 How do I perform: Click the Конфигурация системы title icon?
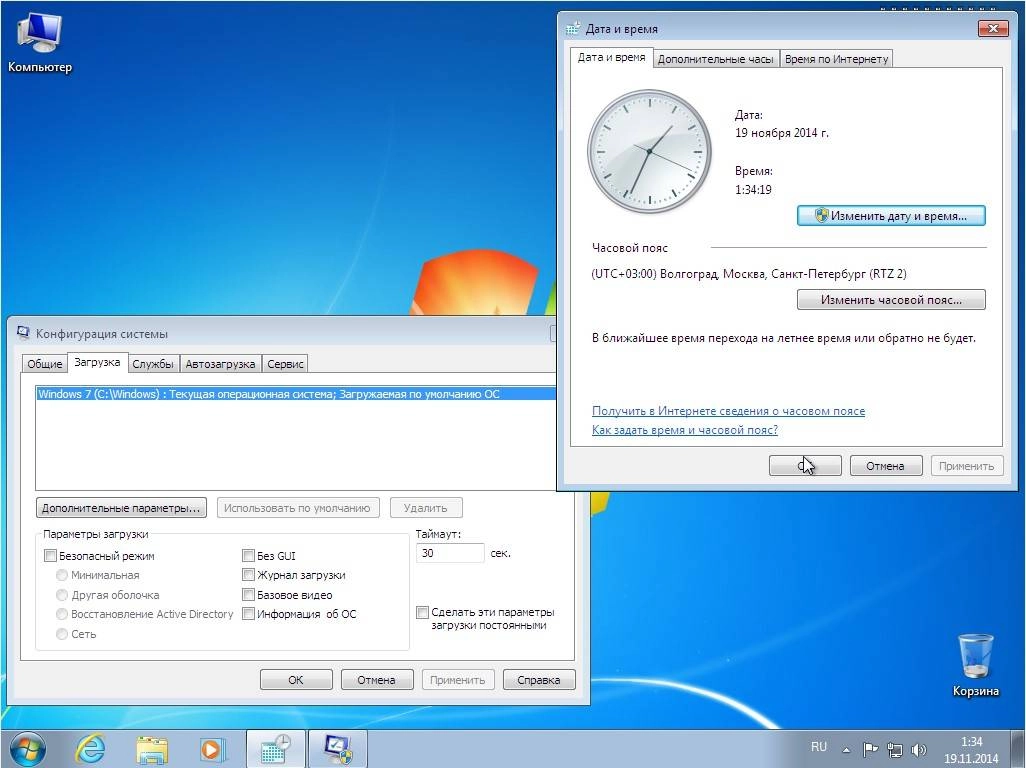23,333
